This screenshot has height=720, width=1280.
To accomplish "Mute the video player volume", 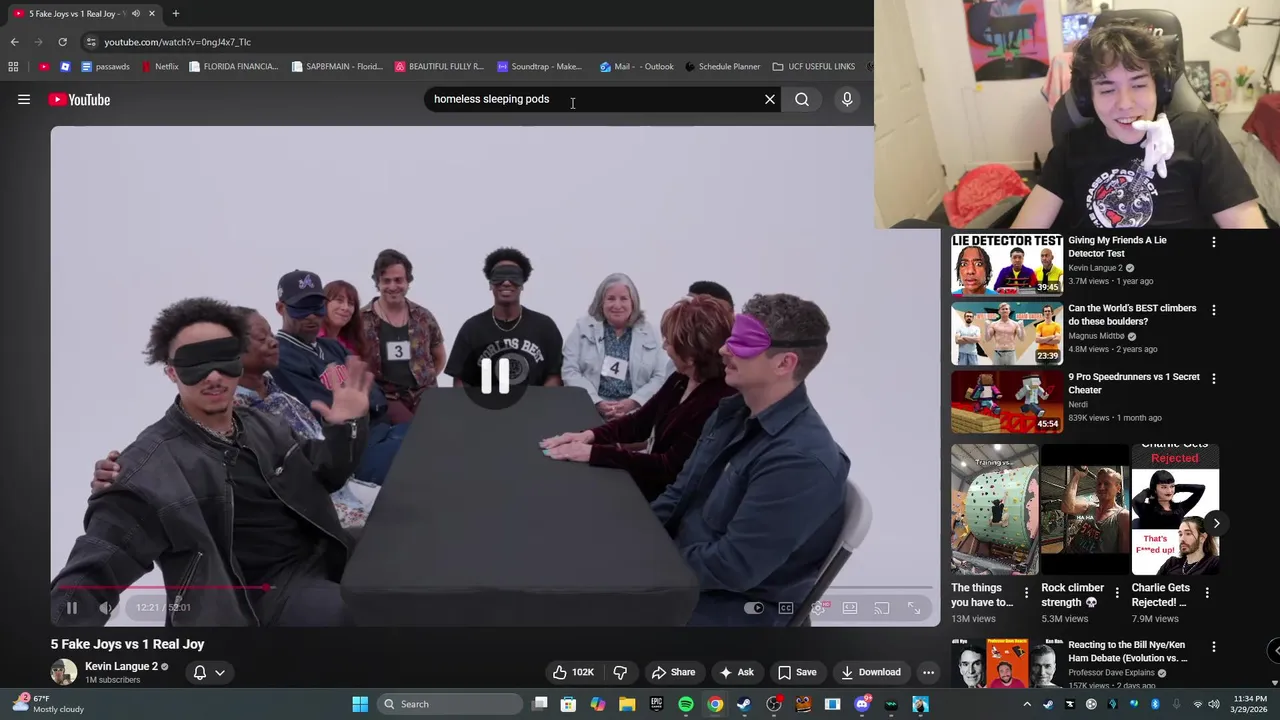I will (106, 607).
